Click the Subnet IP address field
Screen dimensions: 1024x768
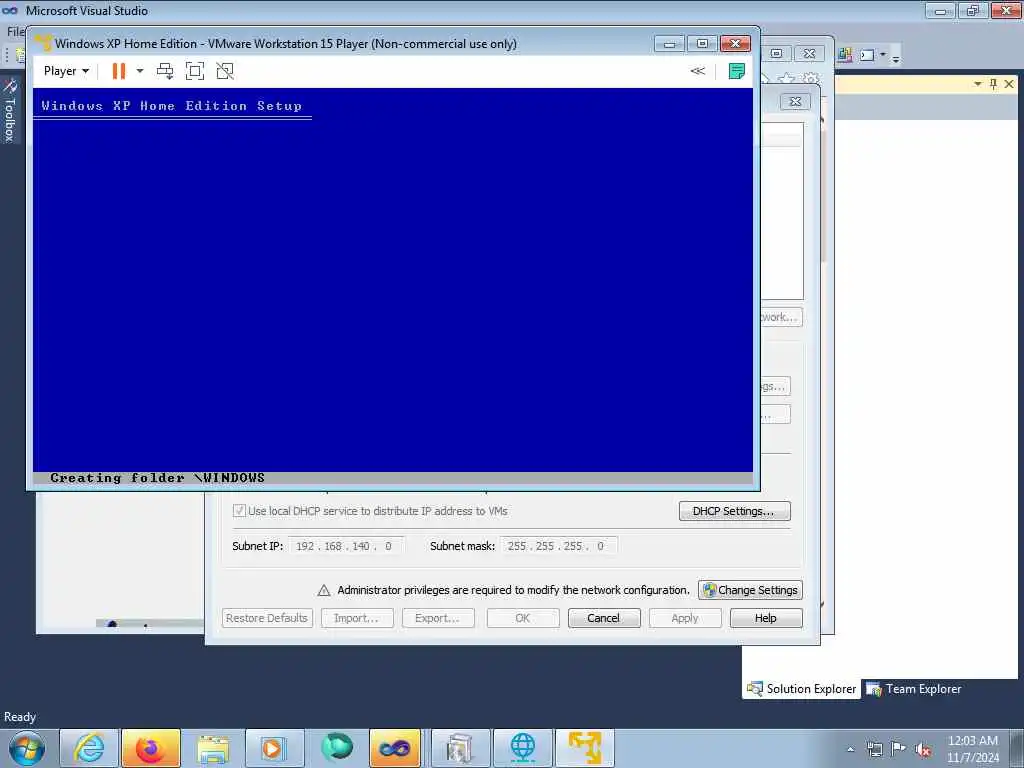346,546
